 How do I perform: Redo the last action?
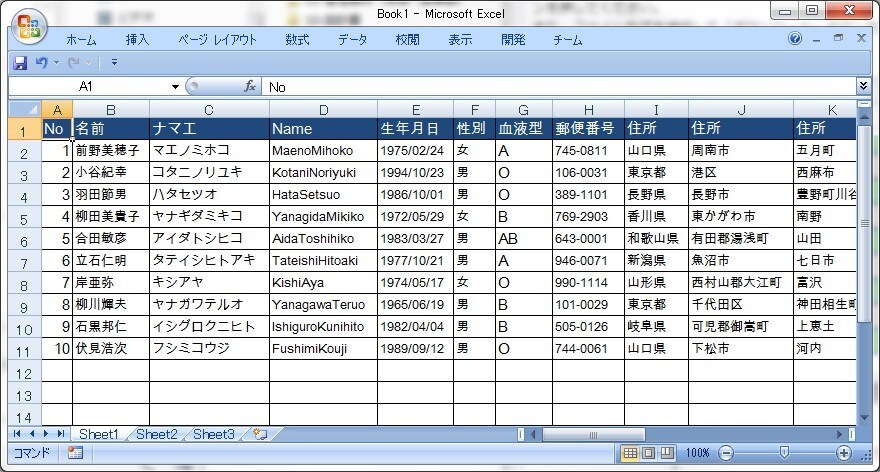(x=74, y=62)
